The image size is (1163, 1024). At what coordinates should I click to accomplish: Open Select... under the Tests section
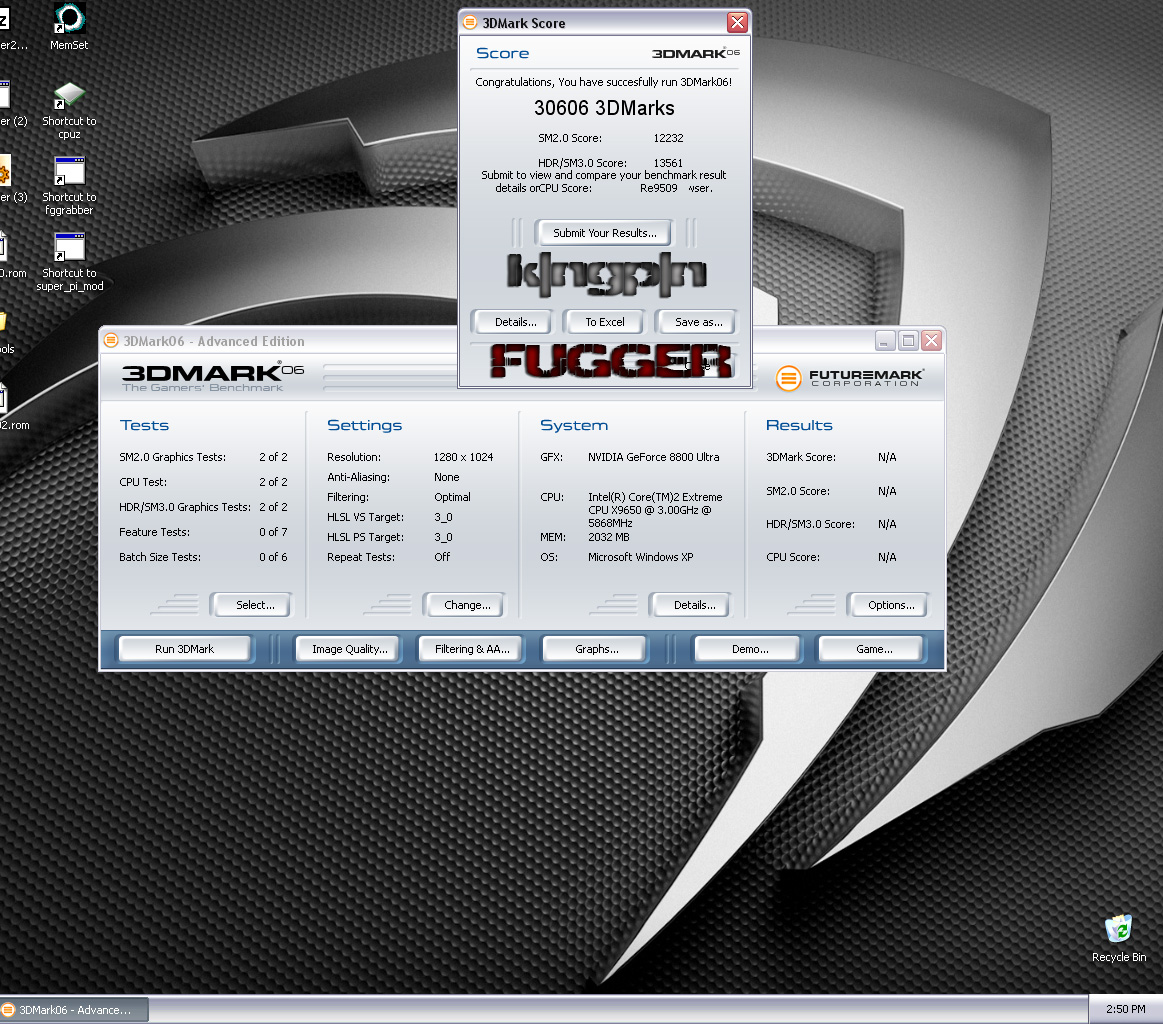[254, 605]
